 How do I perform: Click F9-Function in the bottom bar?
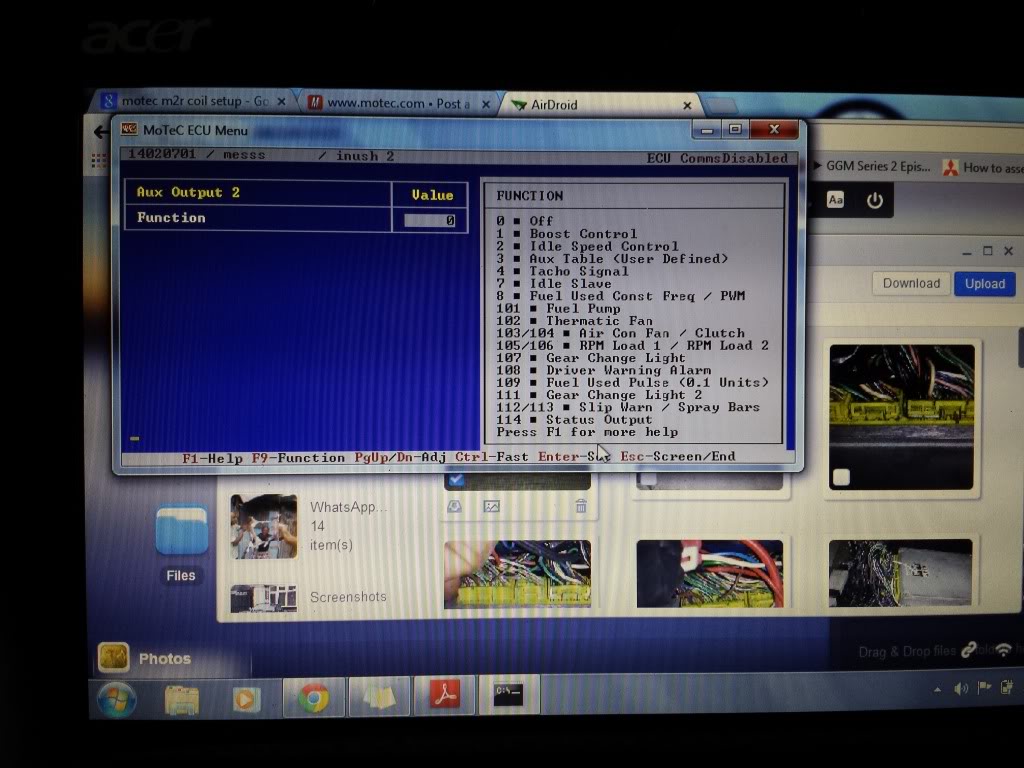(298, 458)
